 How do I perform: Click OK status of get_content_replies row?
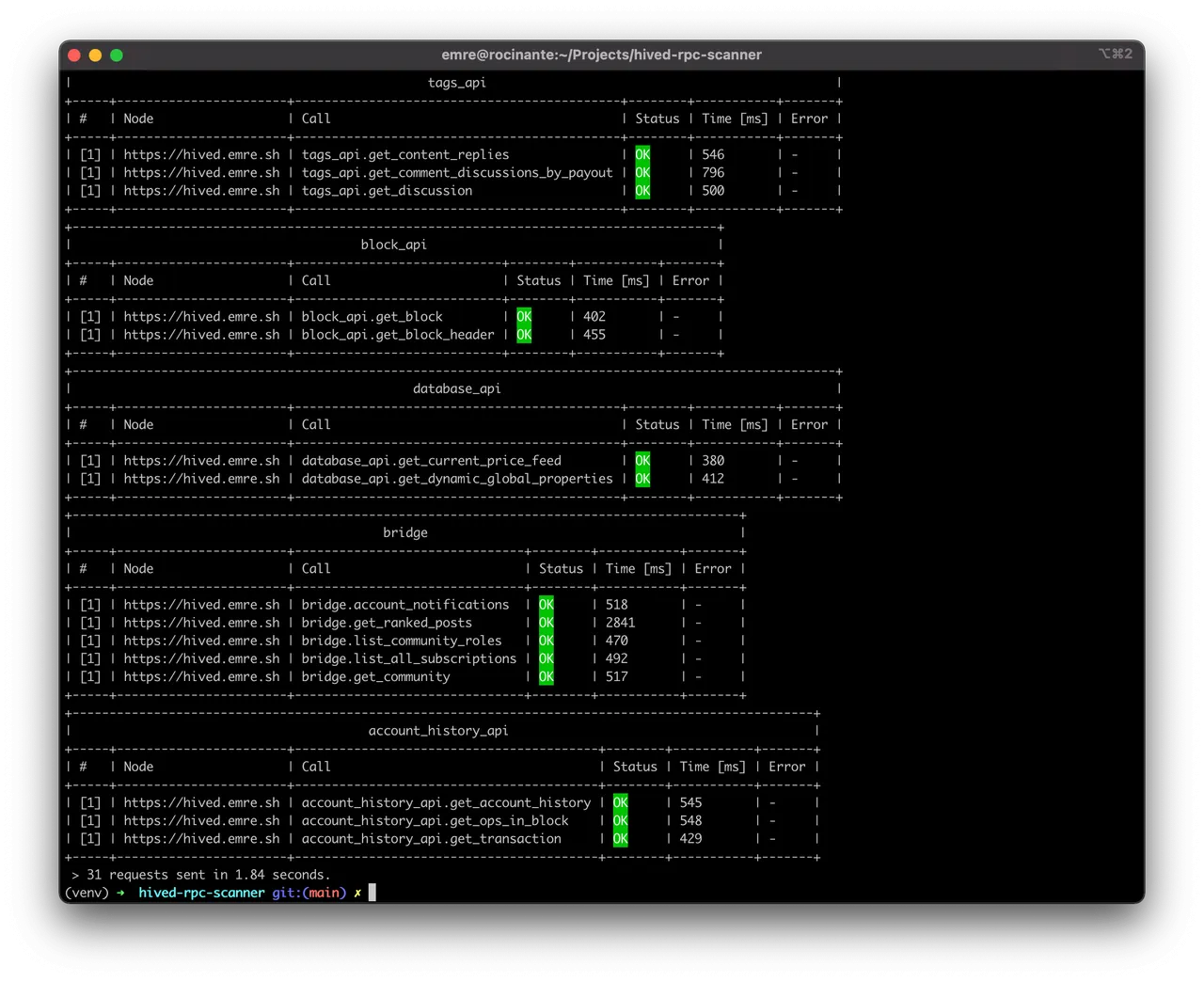pos(642,154)
